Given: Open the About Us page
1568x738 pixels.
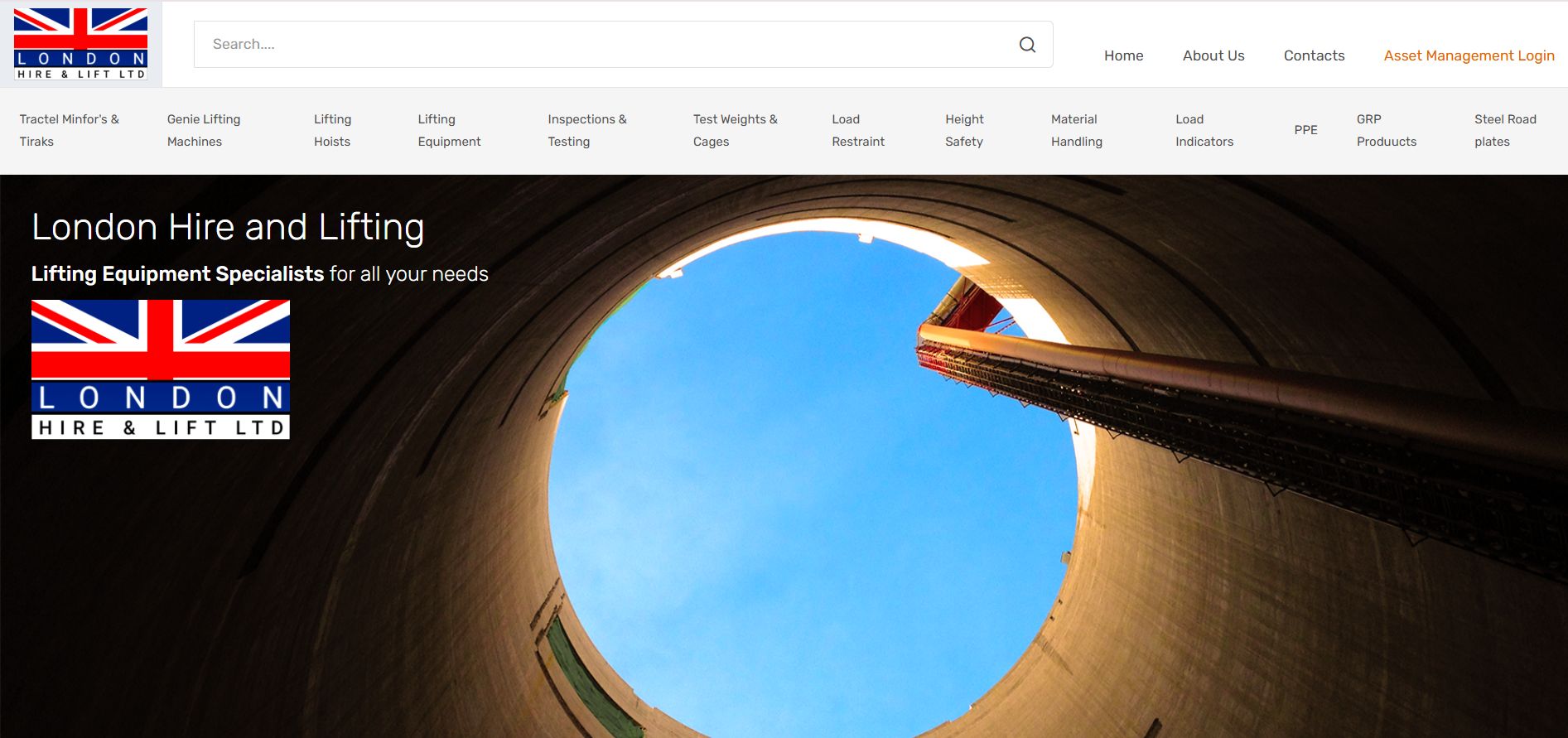Looking at the screenshot, I should (1213, 55).
